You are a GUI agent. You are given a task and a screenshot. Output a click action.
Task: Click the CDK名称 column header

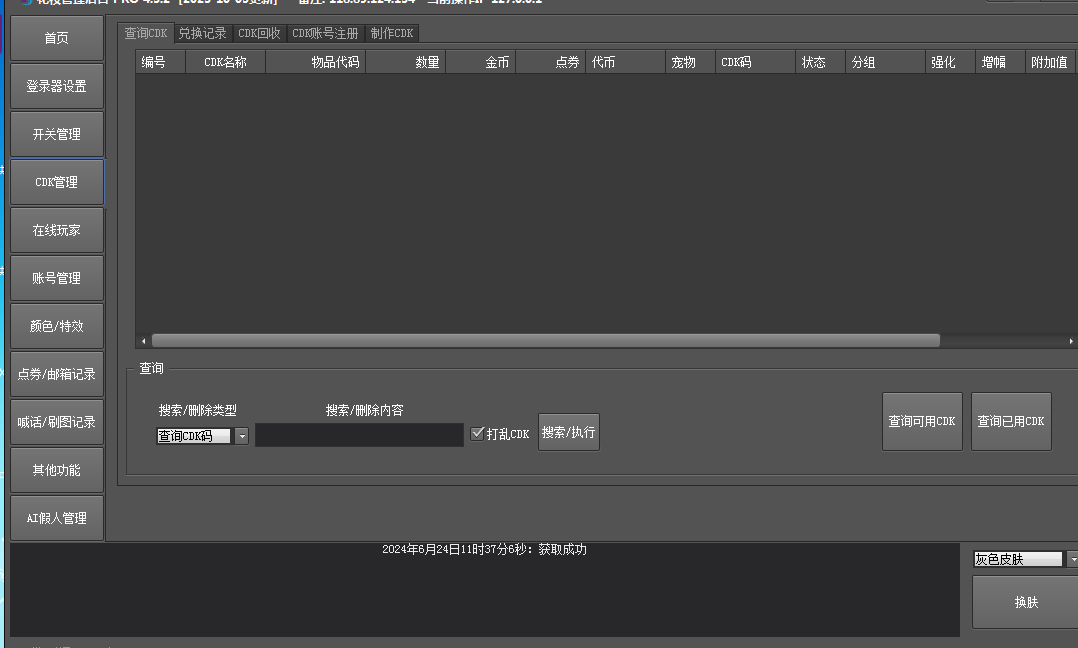pos(225,62)
